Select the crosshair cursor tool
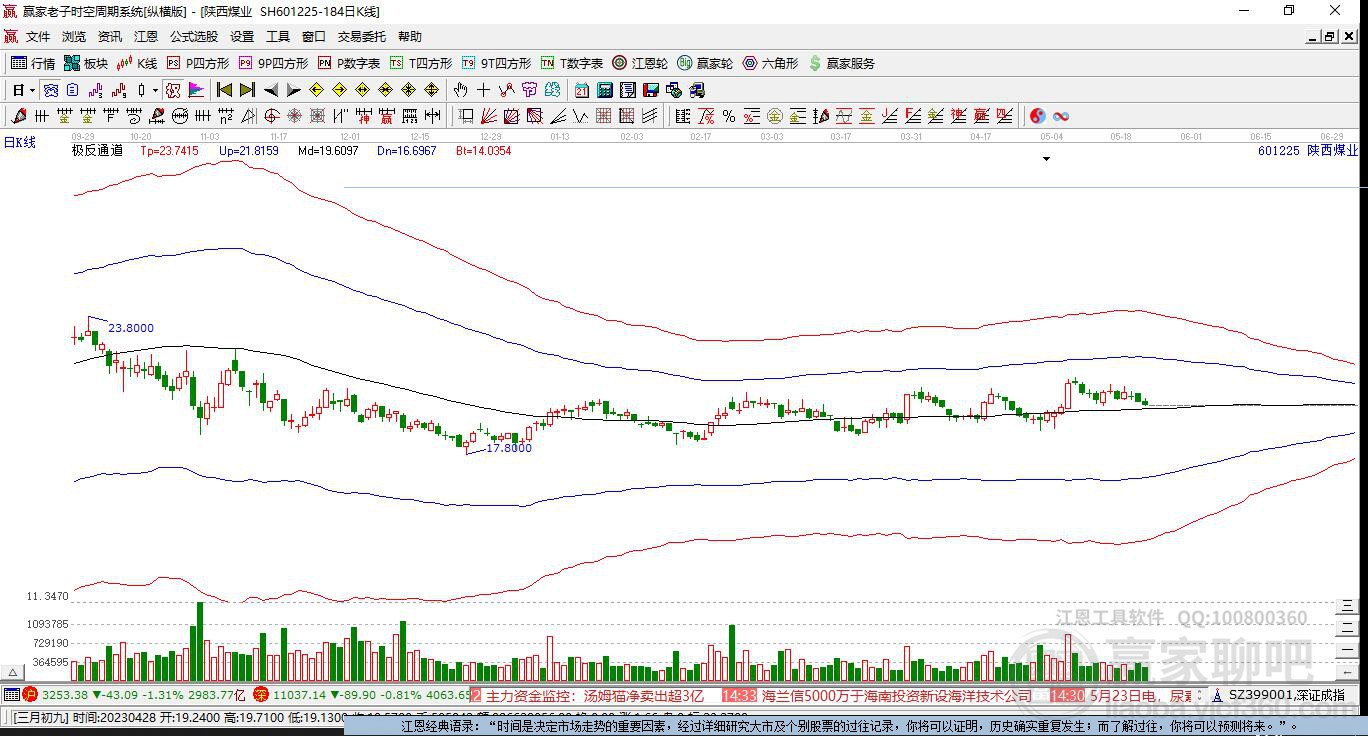This screenshot has width=1368, height=736. 483,90
